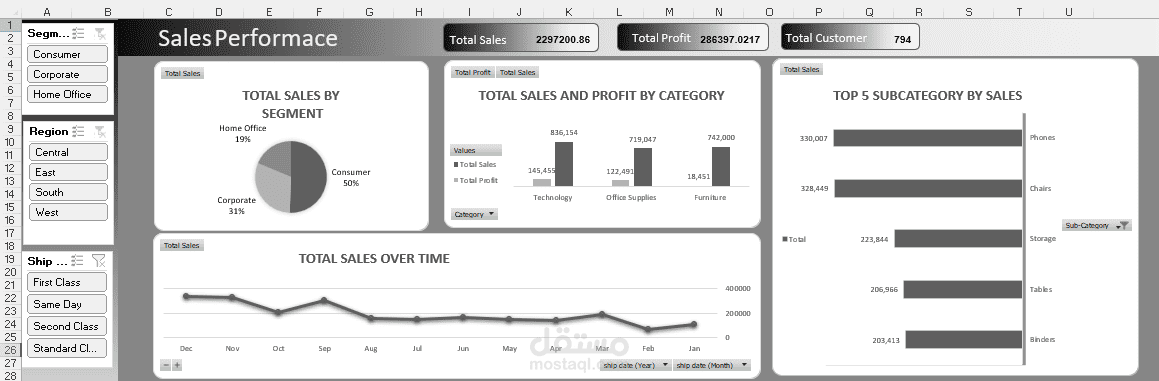Select the Total Customer KPI card

(x=851, y=37)
